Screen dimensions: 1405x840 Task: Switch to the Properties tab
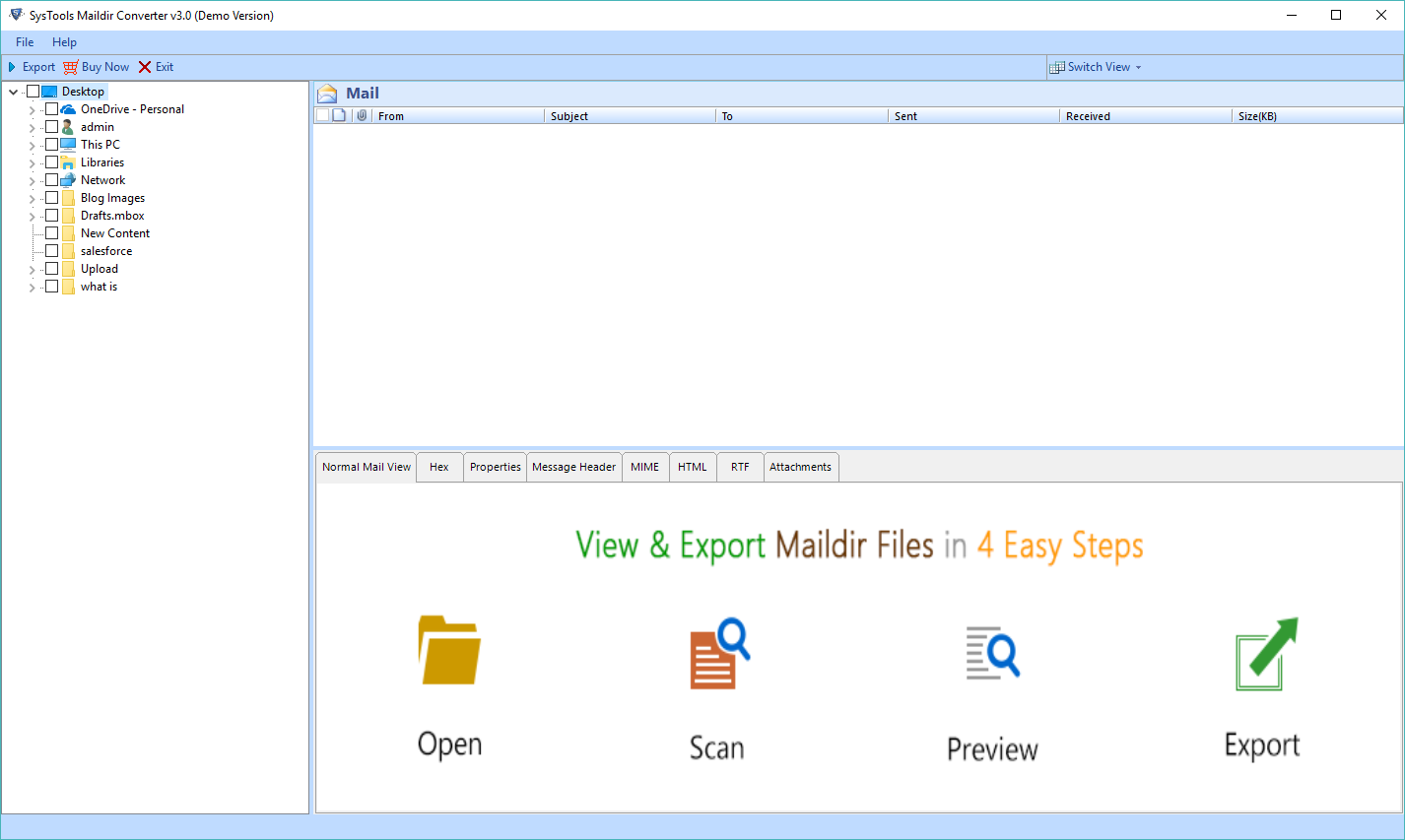pyautogui.click(x=495, y=467)
